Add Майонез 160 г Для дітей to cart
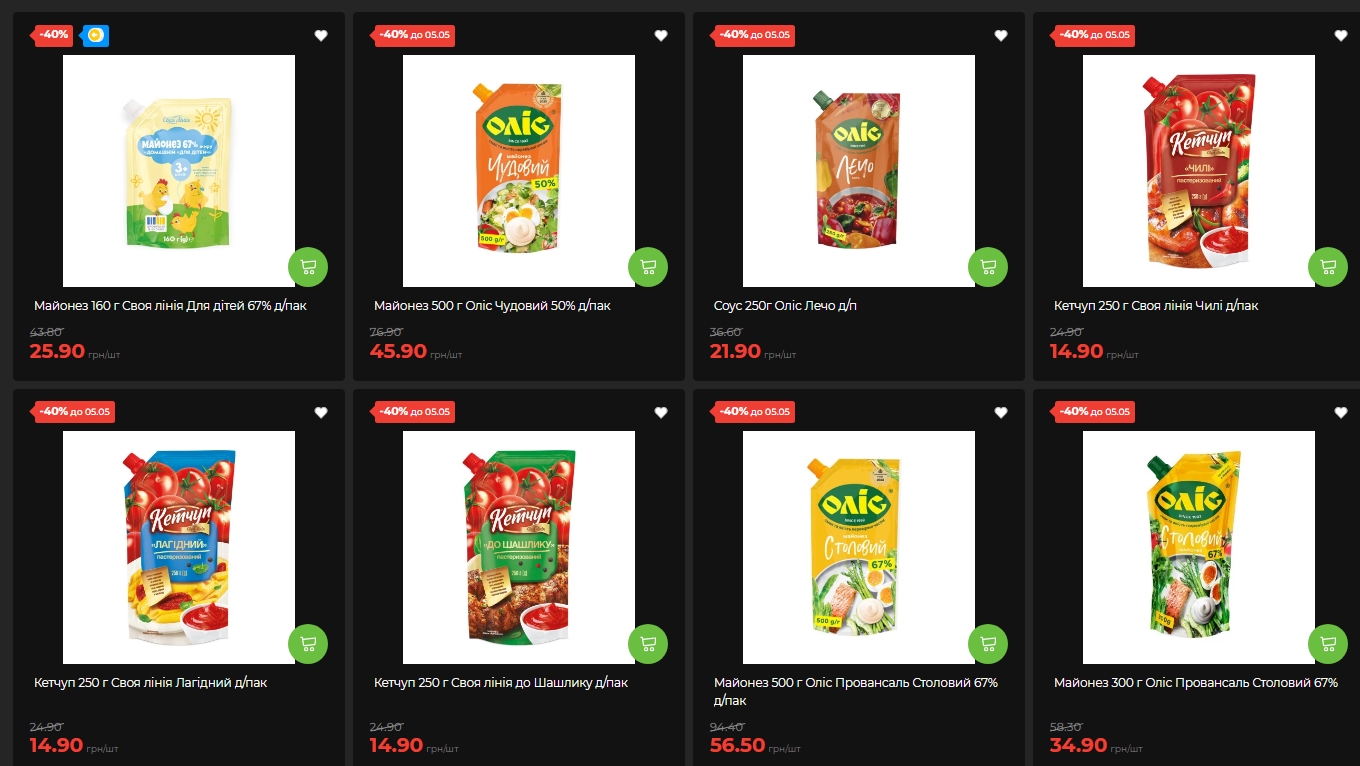The width and height of the screenshot is (1360, 766). (x=308, y=267)
